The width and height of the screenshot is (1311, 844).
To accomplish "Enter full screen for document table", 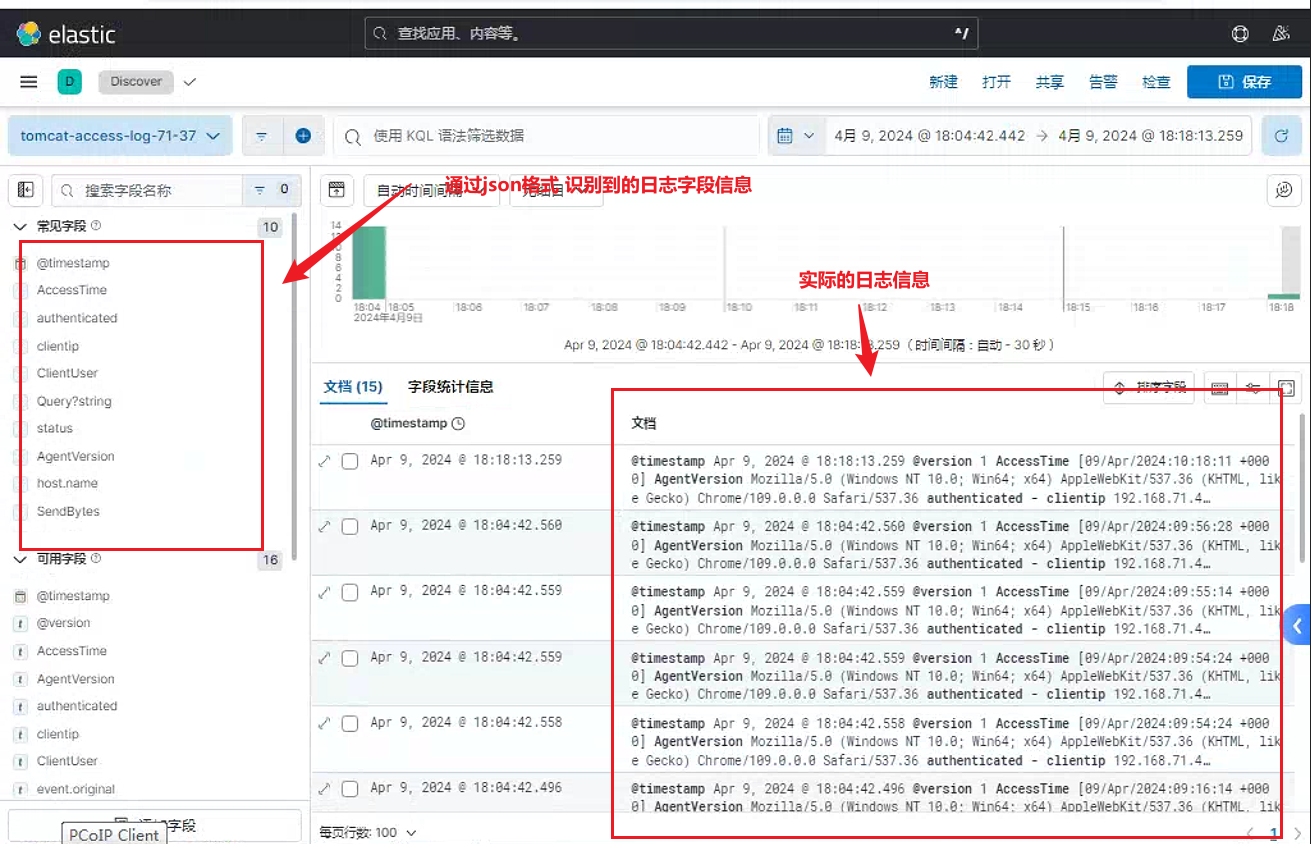I will tap(1287, 388).
